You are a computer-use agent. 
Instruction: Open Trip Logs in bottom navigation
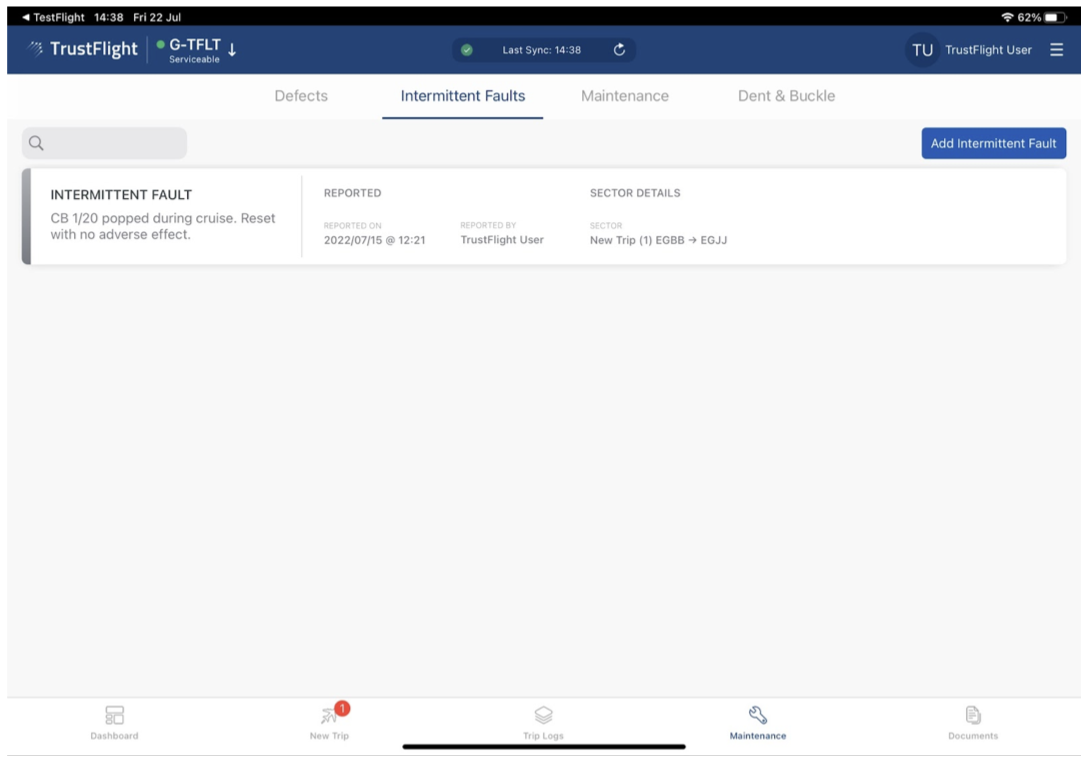[x=543, y=723]
